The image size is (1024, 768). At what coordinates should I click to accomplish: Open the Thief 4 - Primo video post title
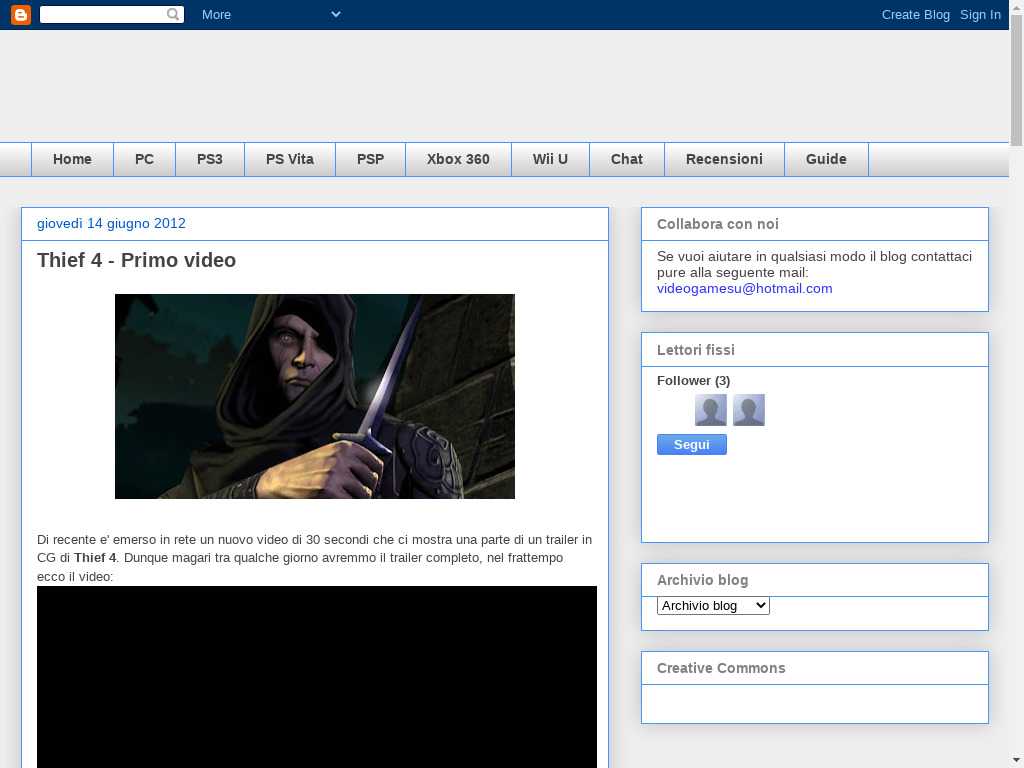pyautogui.click(x=137, y=260)
